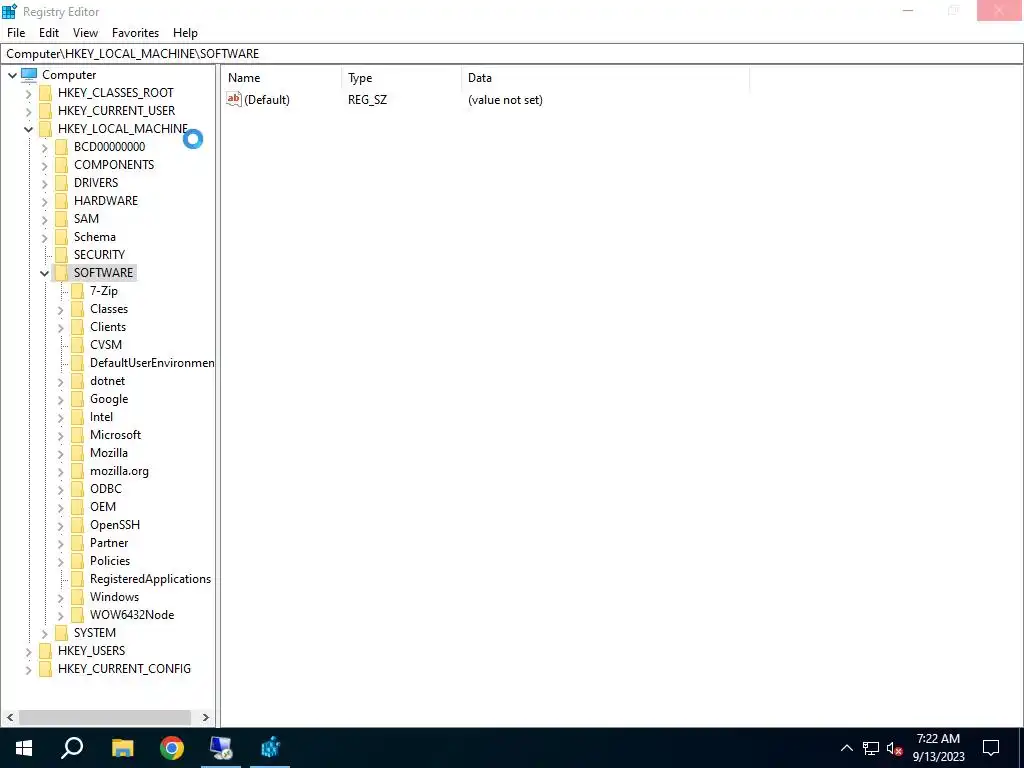Expand the SYSTEM key
Screen dimensions: 1024x768
pyautogui.click(x=44, y=633)
